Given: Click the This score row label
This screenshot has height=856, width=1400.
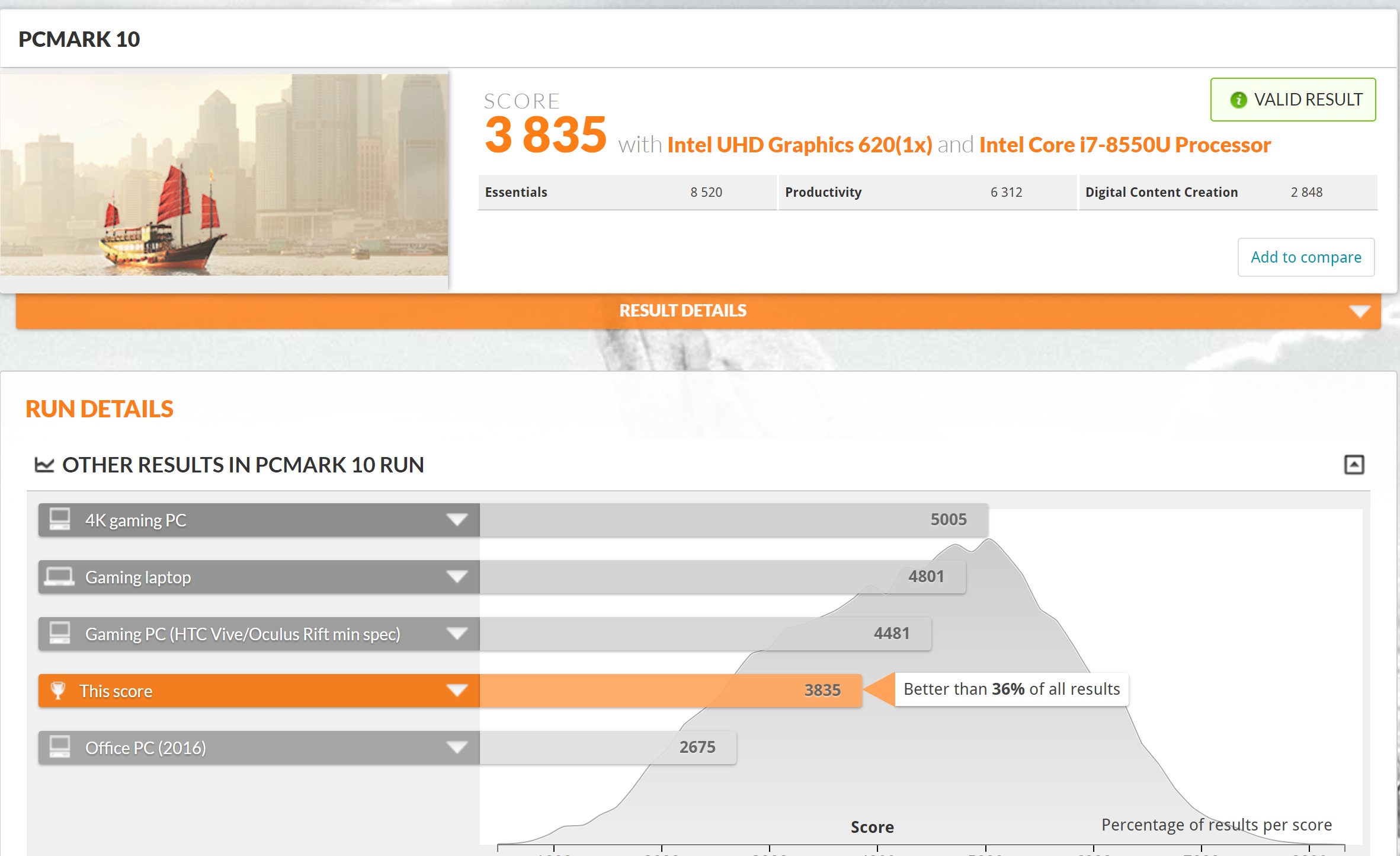Looking at the screenshot, I should point(116,691).
